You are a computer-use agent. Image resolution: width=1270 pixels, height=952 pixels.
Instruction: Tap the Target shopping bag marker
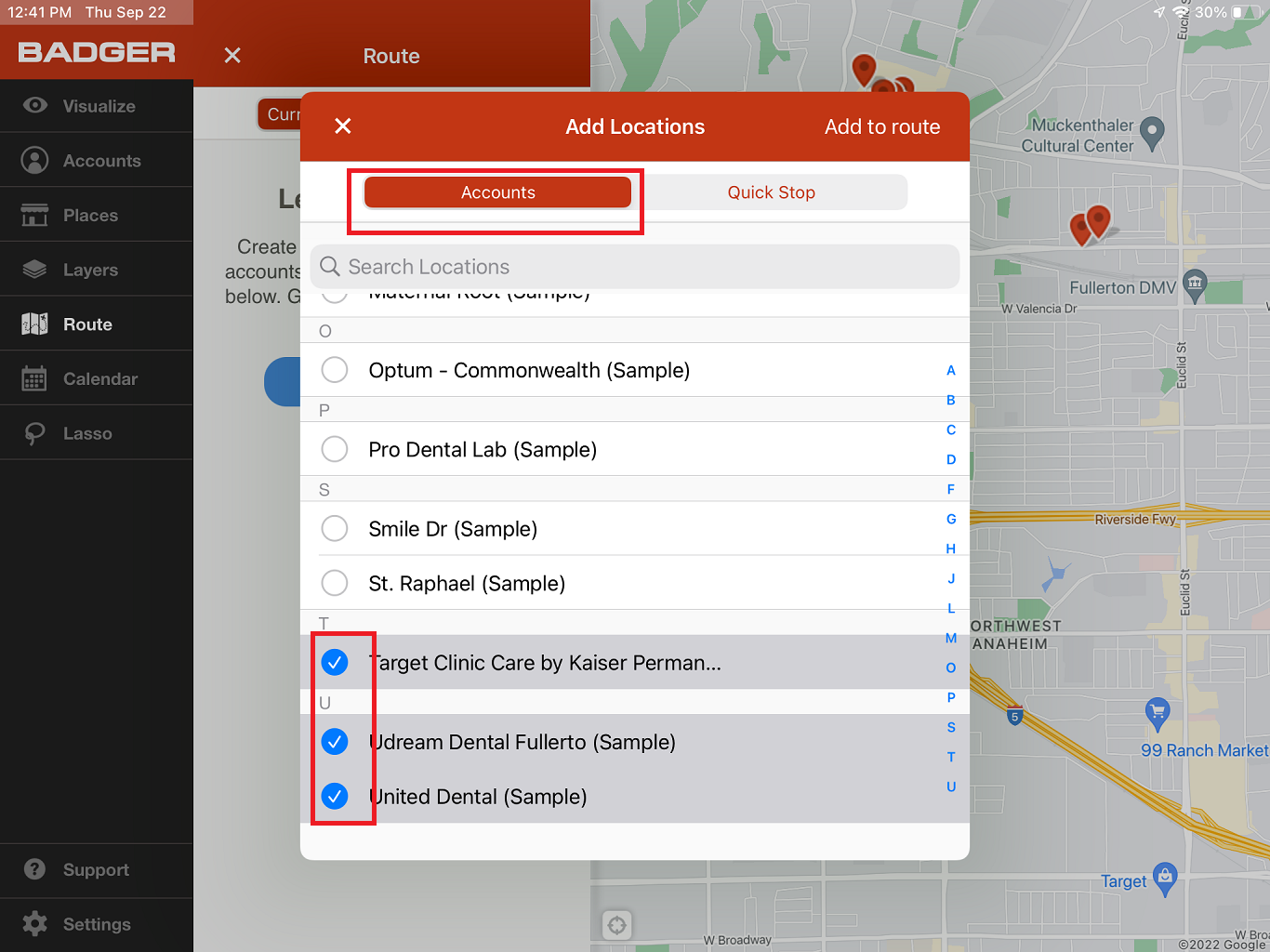(x=1165, y=879)
